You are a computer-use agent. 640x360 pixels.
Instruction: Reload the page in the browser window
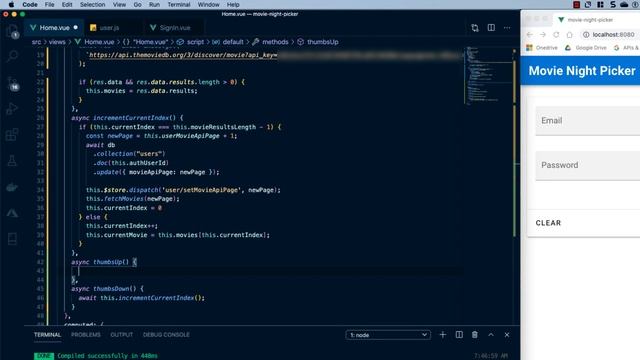(x=556, y=35)
